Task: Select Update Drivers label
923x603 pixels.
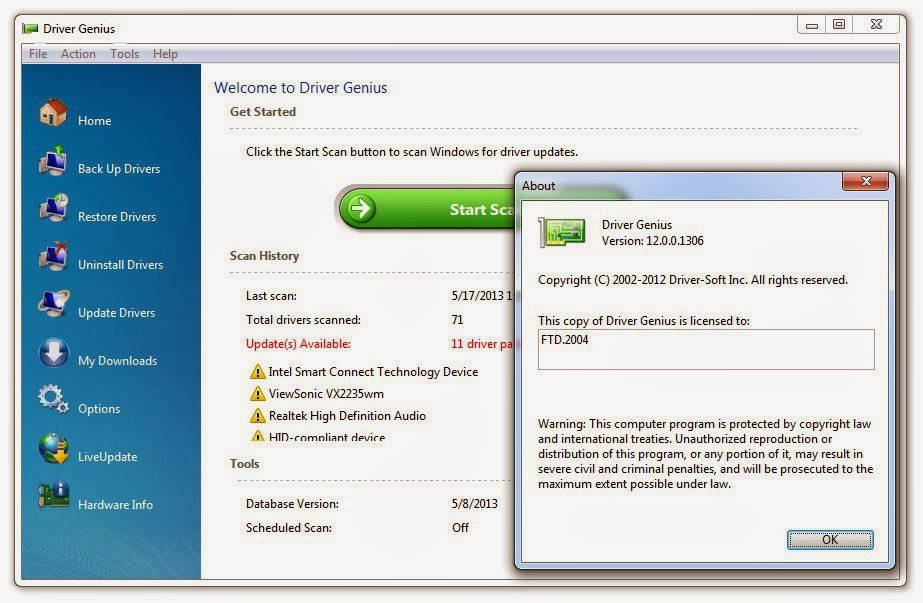Action: pos(117,313)
